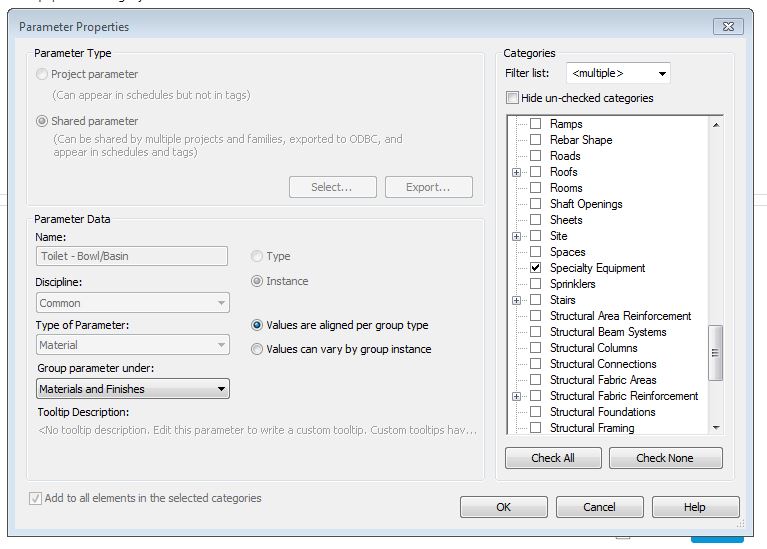Check Structural Fabric Reinforcement box
Viewport: 767px width, 549px height.
coord(536,395)
